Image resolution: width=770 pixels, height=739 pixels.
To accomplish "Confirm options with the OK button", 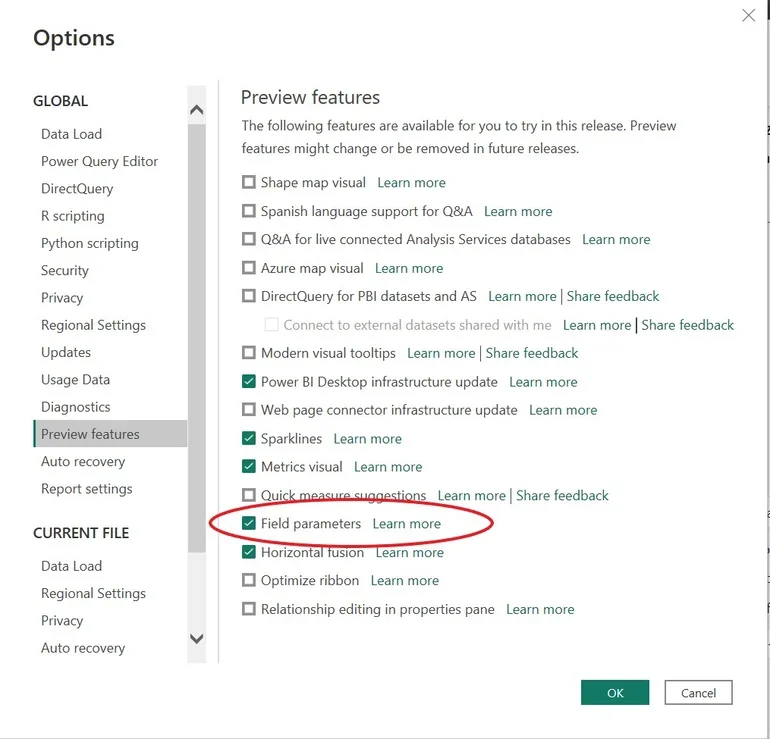I will (x=615, y=692).
